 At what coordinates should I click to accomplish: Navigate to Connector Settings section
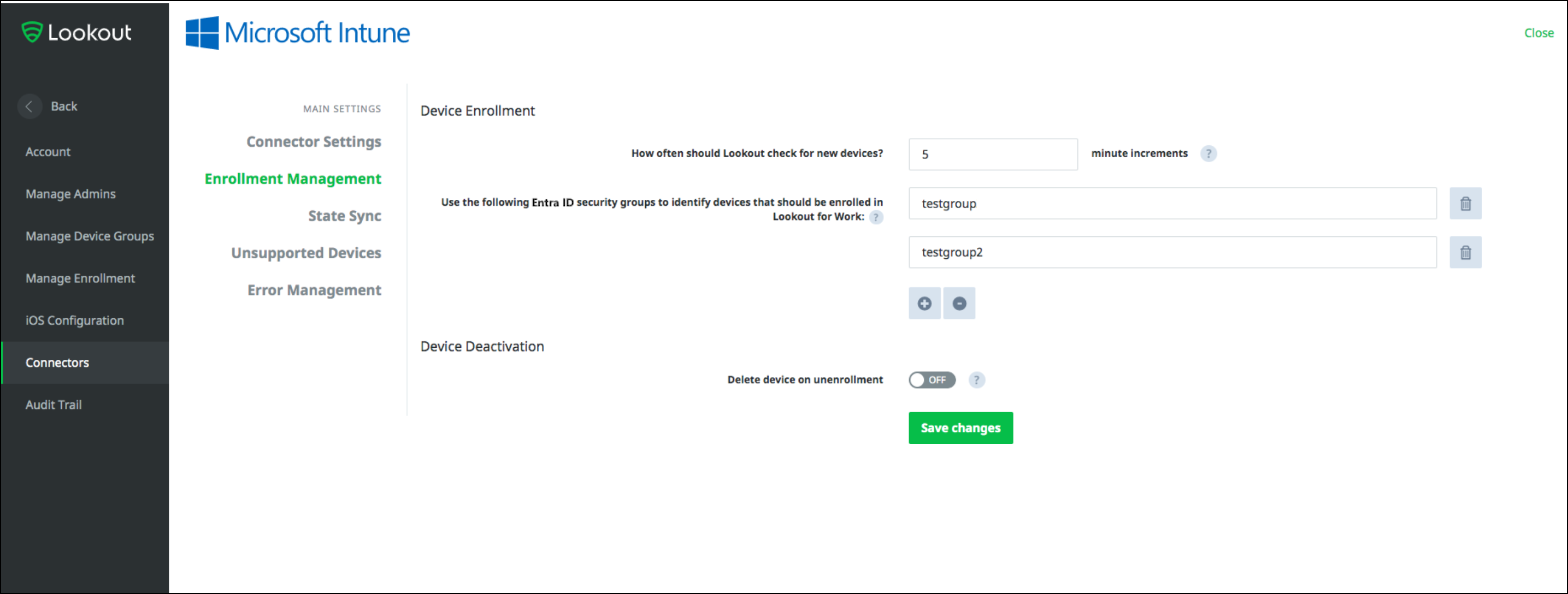314,141
